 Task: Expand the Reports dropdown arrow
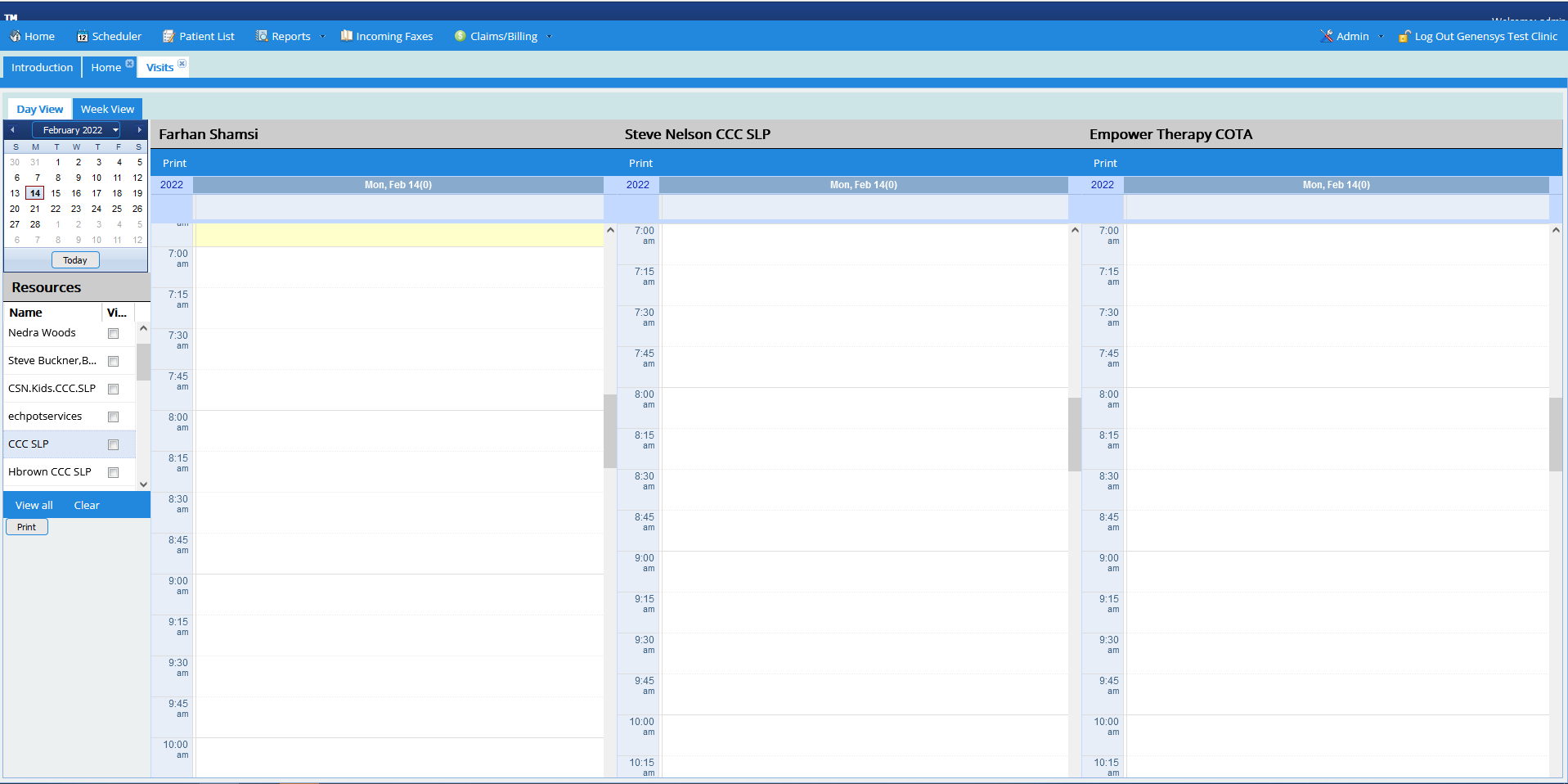pos(322,36)
